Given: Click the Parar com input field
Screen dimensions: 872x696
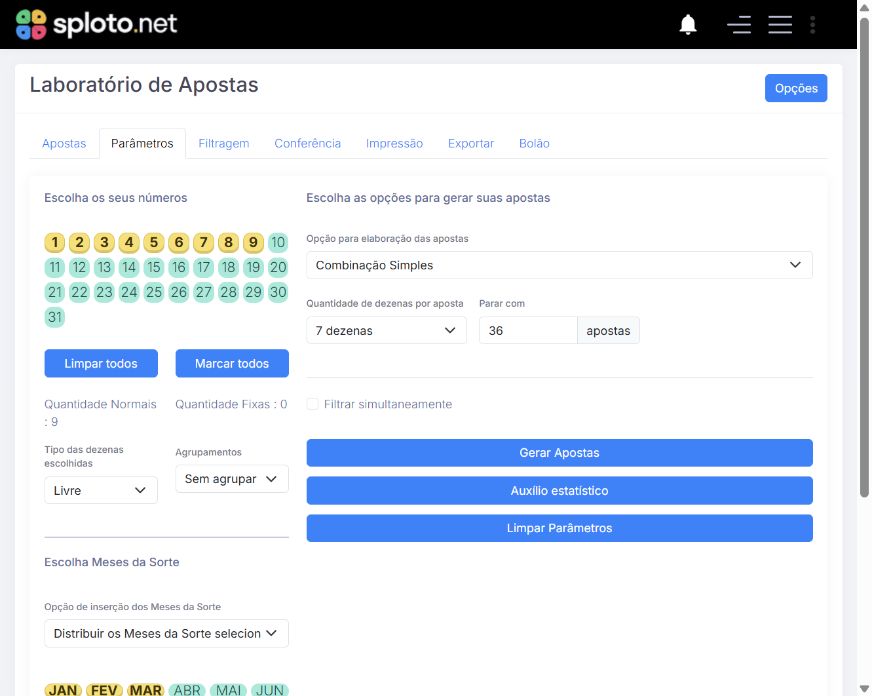Looking at the screenshot, I should 528,330.
